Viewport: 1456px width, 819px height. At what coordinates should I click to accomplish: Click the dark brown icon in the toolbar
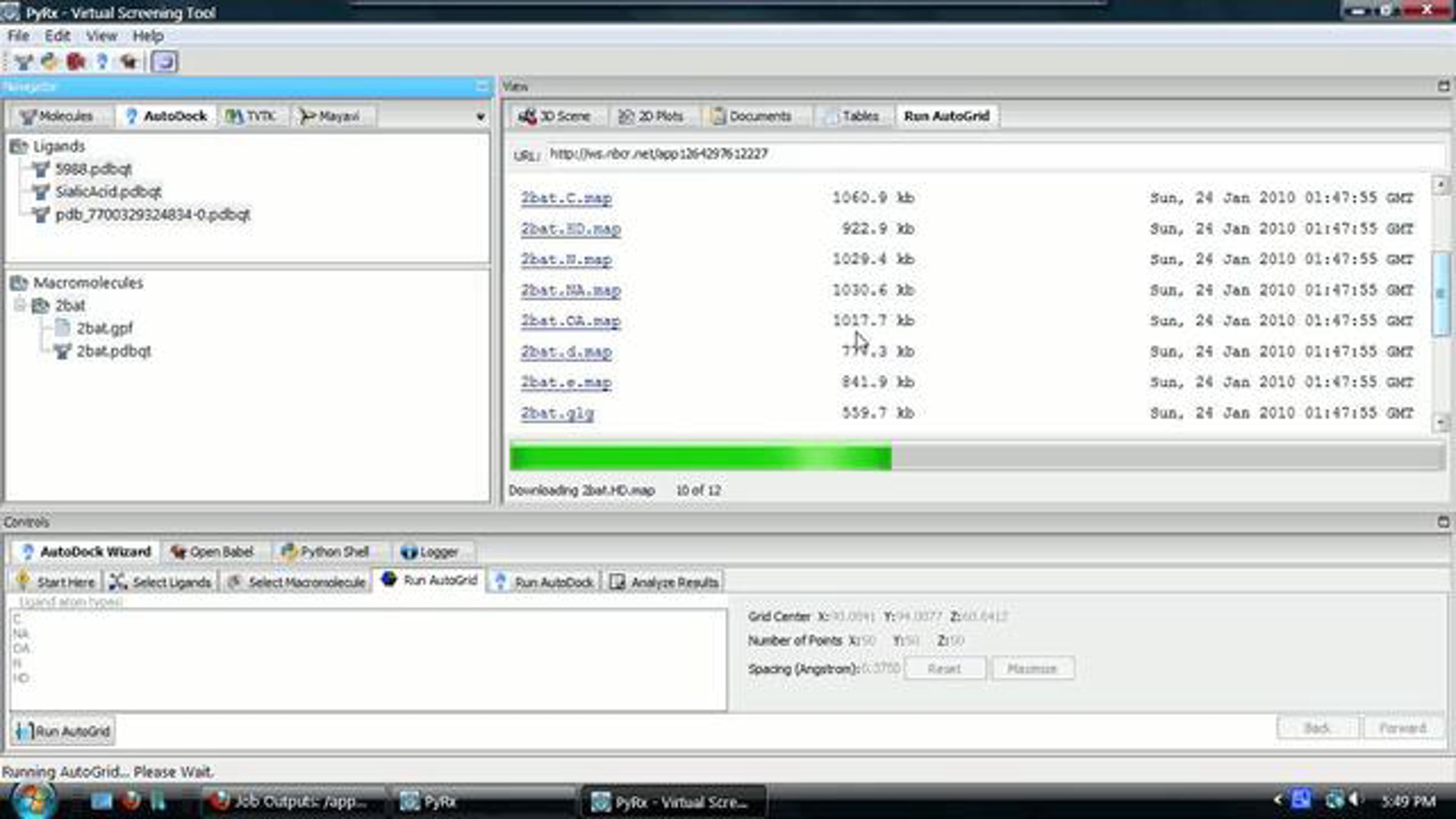pos(128,62)
